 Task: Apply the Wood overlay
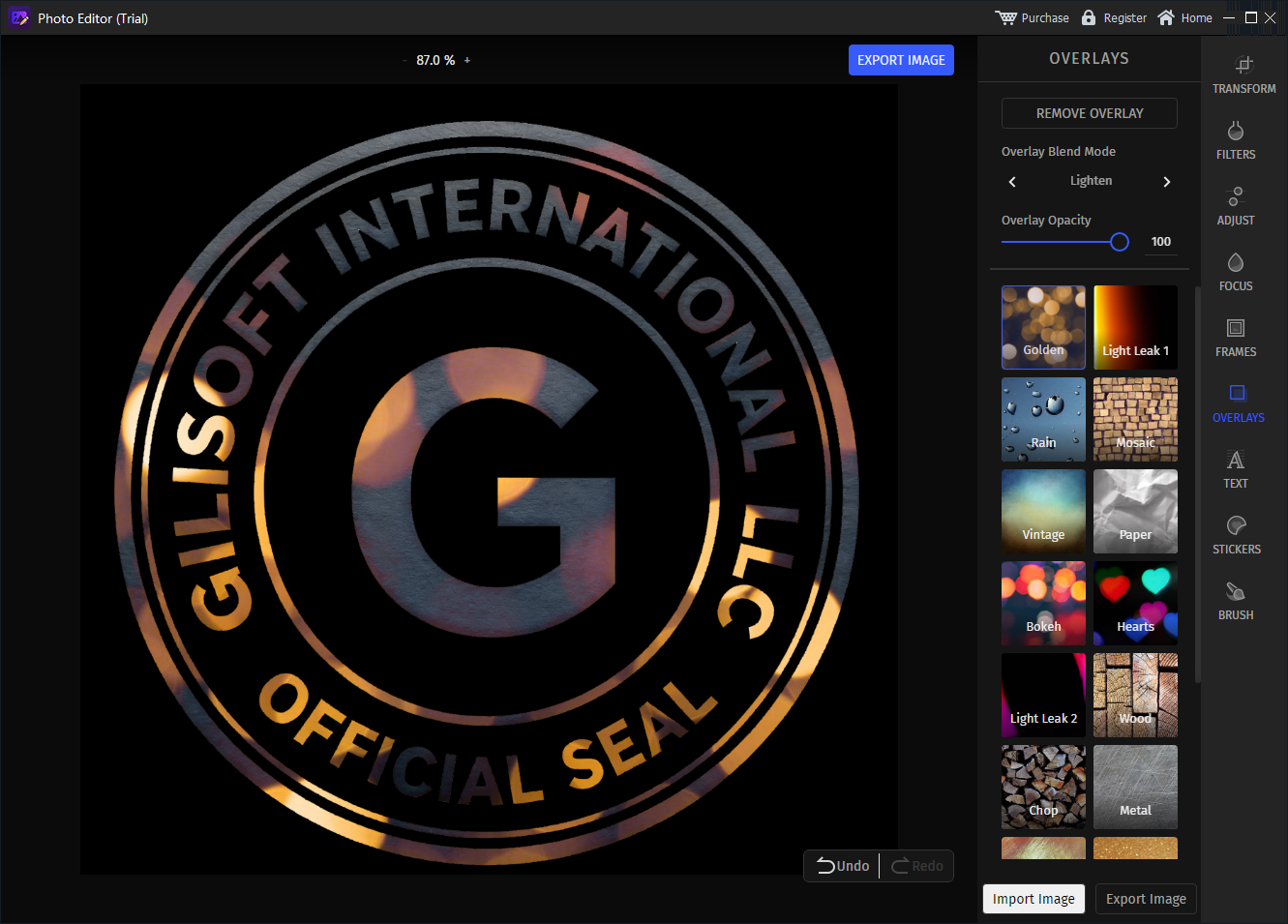(1135, 695)
